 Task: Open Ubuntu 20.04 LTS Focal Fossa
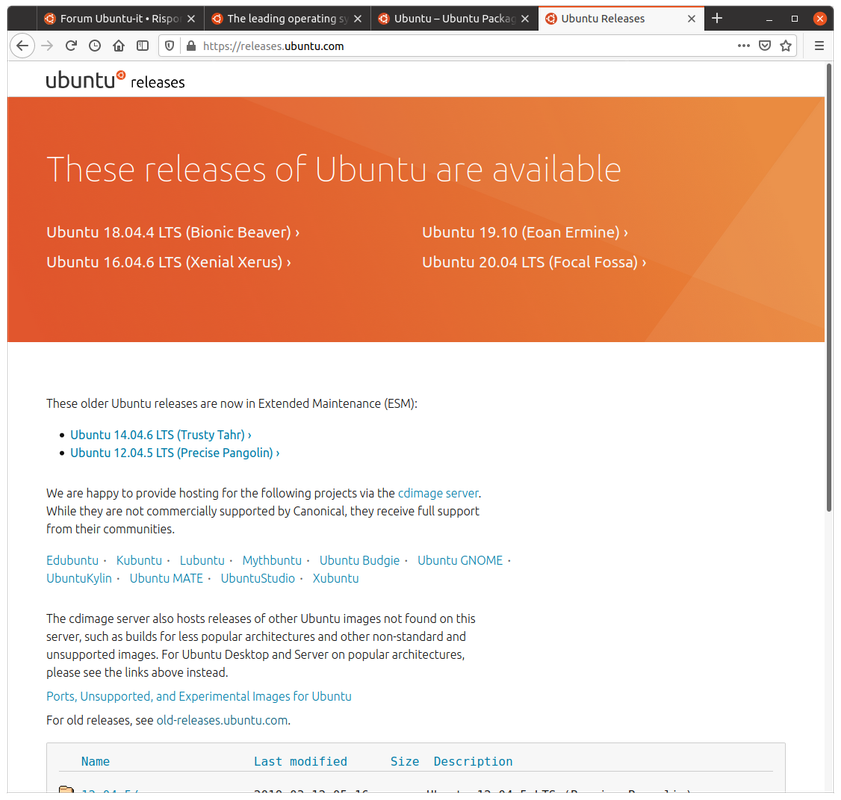[534, 262]
